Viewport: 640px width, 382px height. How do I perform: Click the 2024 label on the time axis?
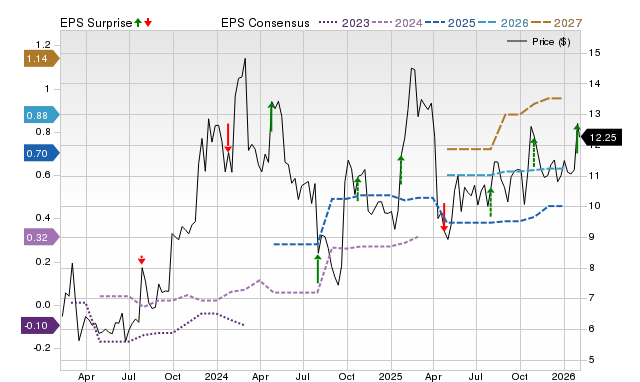click(216, 376)
